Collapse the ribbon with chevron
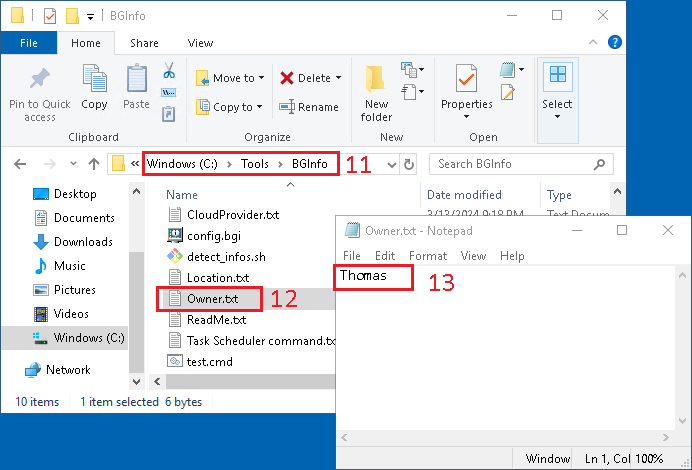This screenshot has height=470, width=692. (x=593, y=42)
